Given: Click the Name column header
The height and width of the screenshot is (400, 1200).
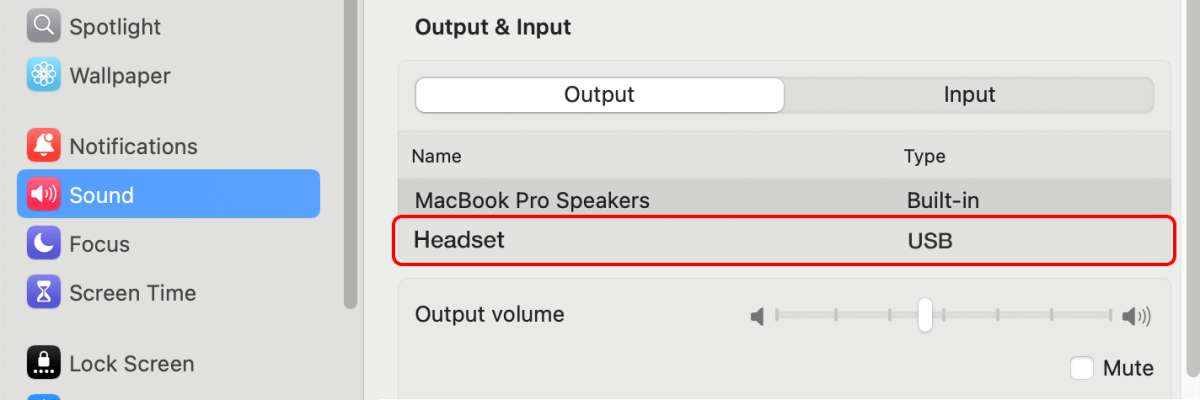Looking at the screenshot, I should click(x=436, y=157).
